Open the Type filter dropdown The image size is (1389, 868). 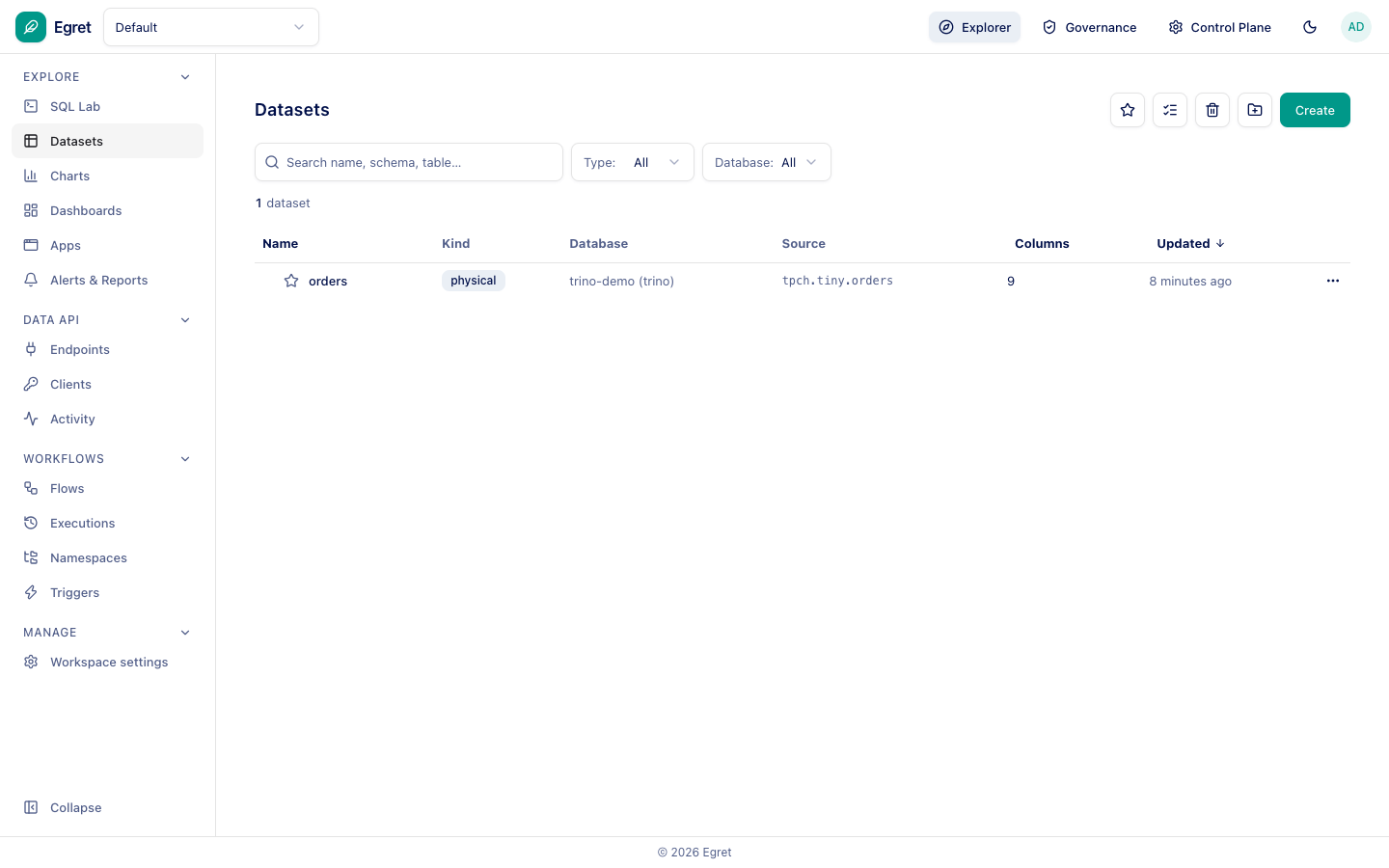click(633, 162)
